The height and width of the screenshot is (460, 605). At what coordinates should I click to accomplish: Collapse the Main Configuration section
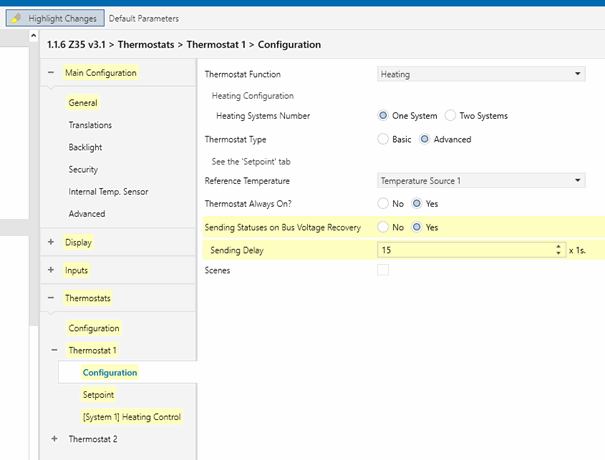coord(51,73)
